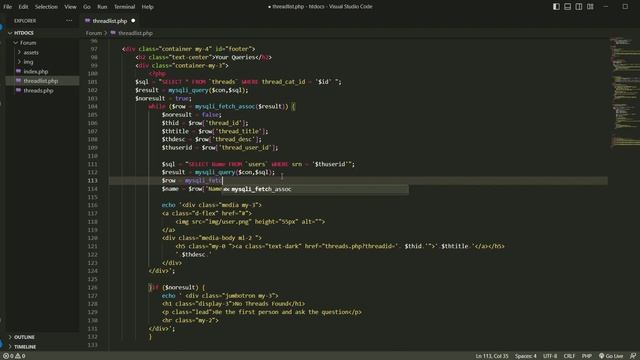This screenshot has width=640, height=360.
Task: Open index.php from Explorer
Action: [x=36, y=71]
